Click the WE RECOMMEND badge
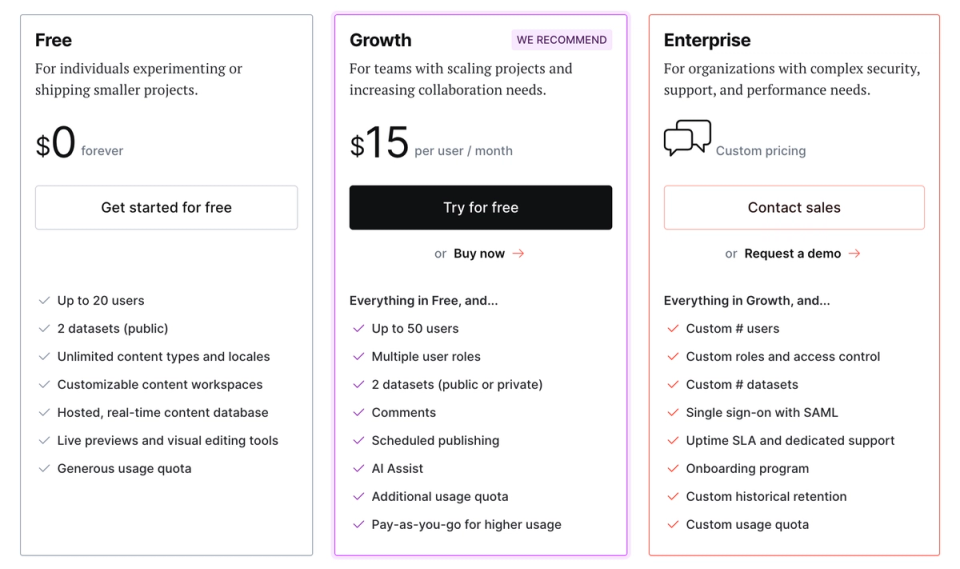 tap(561, 40)
